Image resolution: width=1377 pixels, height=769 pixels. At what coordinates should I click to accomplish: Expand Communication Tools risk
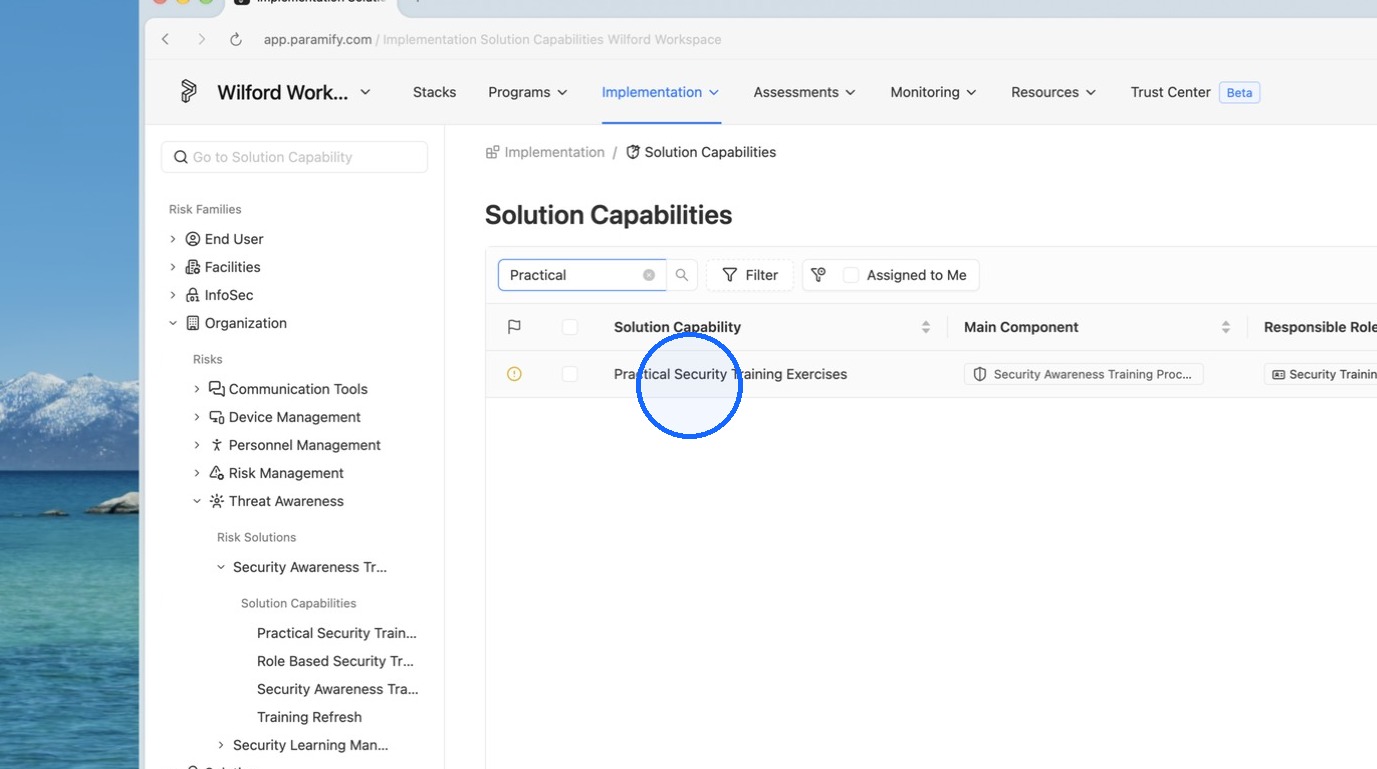pos(197,389)
